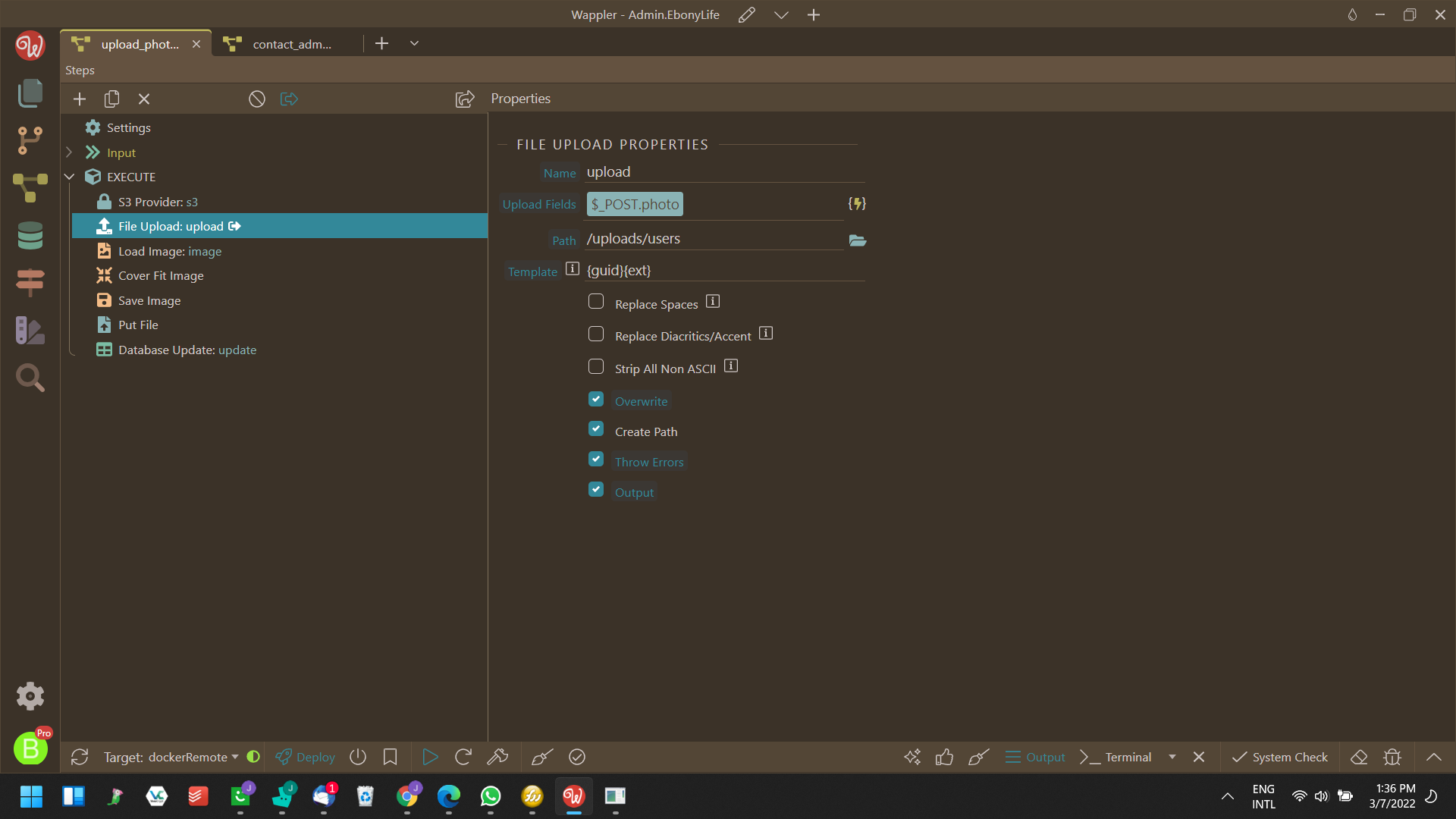Viewport: 1456px width, 819px height.
Task: Click the disable step icon
Action: (257, 99)
